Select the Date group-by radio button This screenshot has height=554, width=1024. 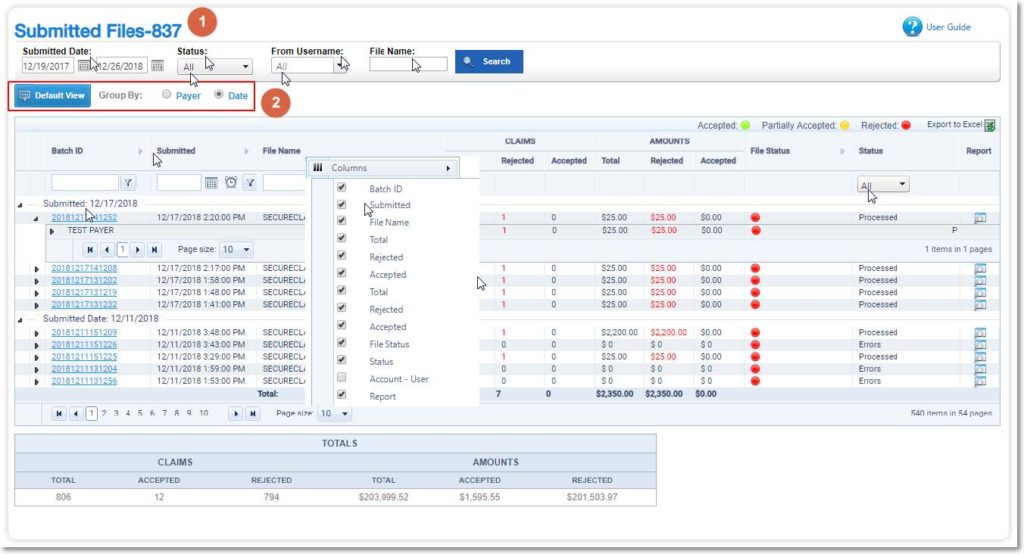219,96
